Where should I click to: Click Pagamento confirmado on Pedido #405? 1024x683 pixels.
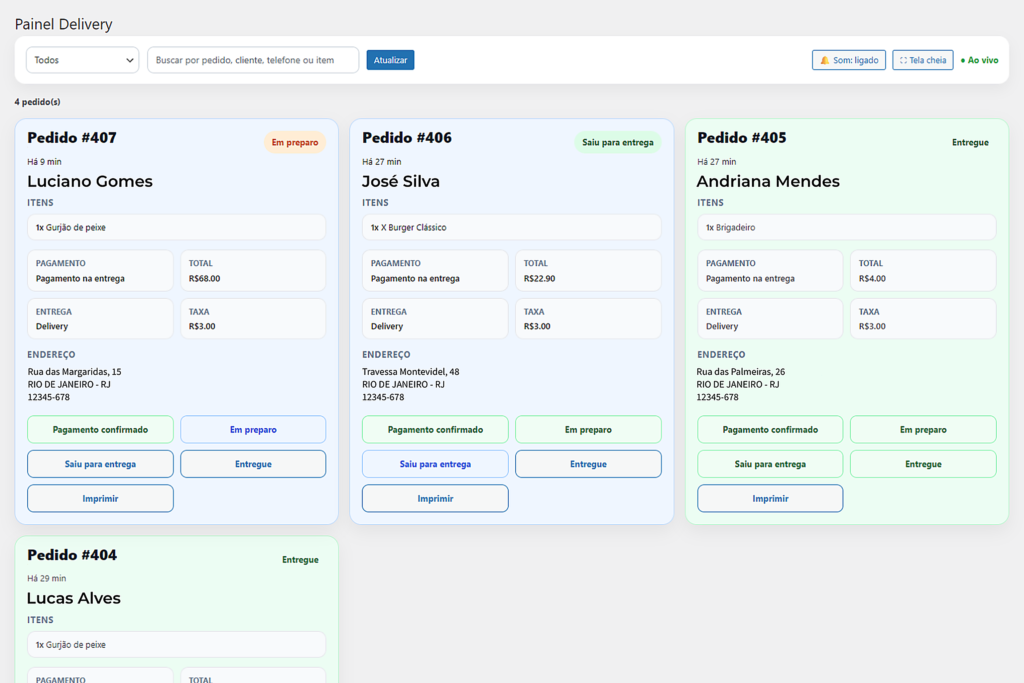click(x=770, y=429)
